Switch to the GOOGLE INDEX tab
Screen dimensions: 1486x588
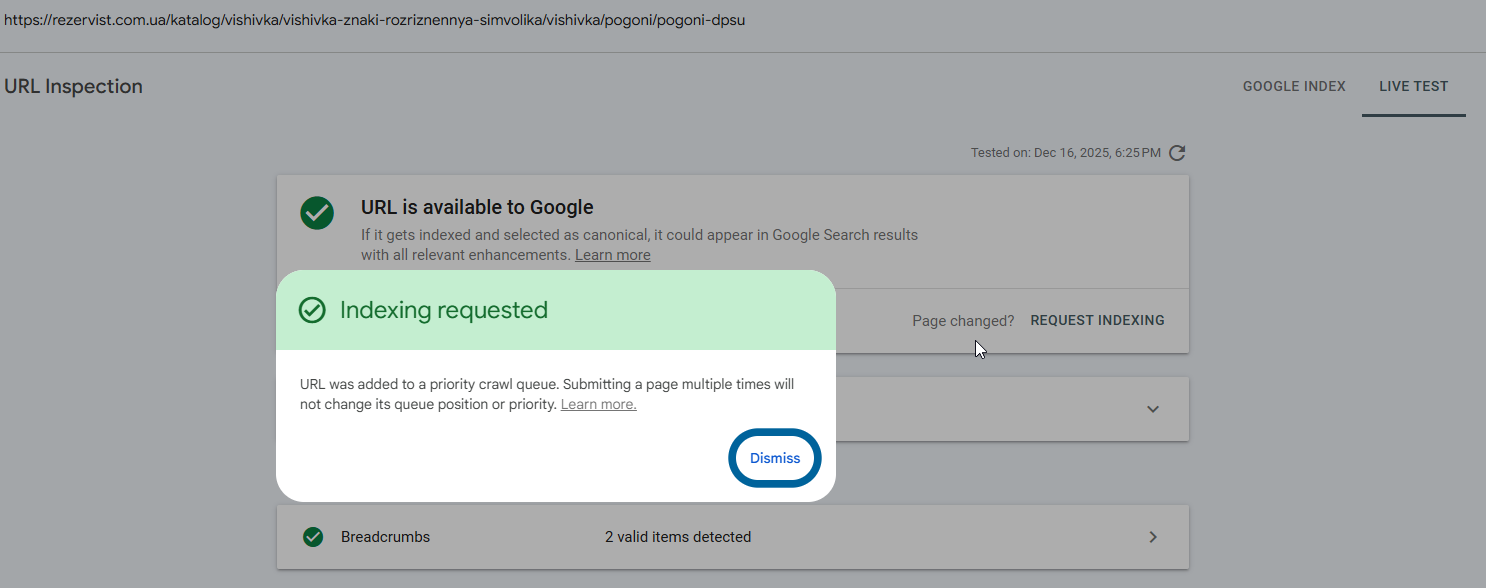pos(1294,86)
